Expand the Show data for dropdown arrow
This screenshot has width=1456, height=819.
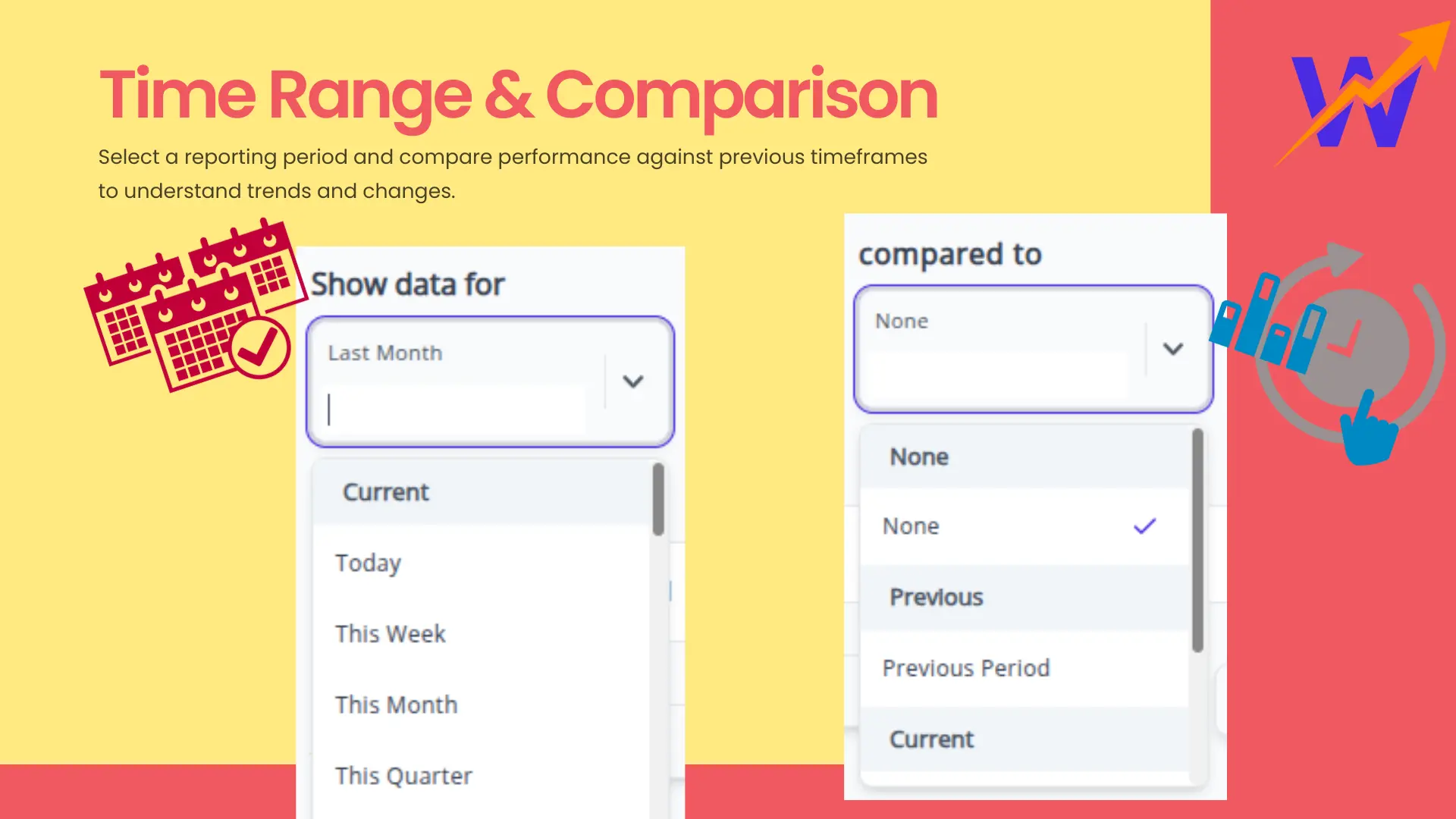click(633, 381)
